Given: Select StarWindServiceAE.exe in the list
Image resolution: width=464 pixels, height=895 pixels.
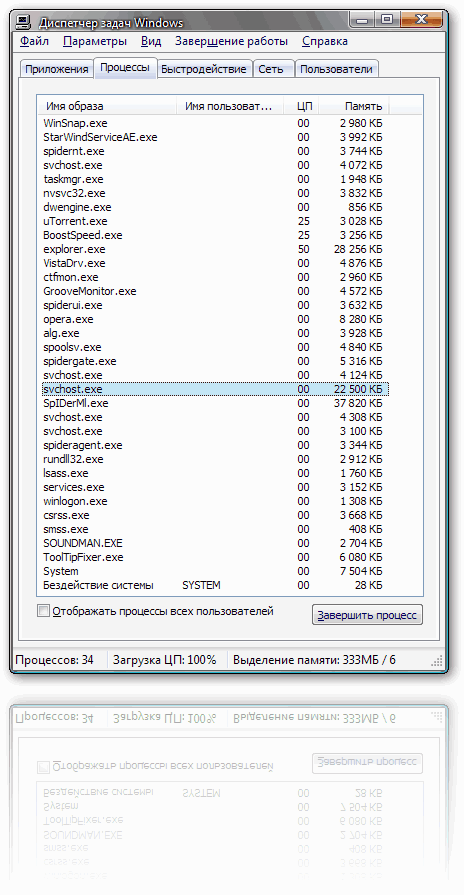Looking at the screenshot, I should point(216,137).
